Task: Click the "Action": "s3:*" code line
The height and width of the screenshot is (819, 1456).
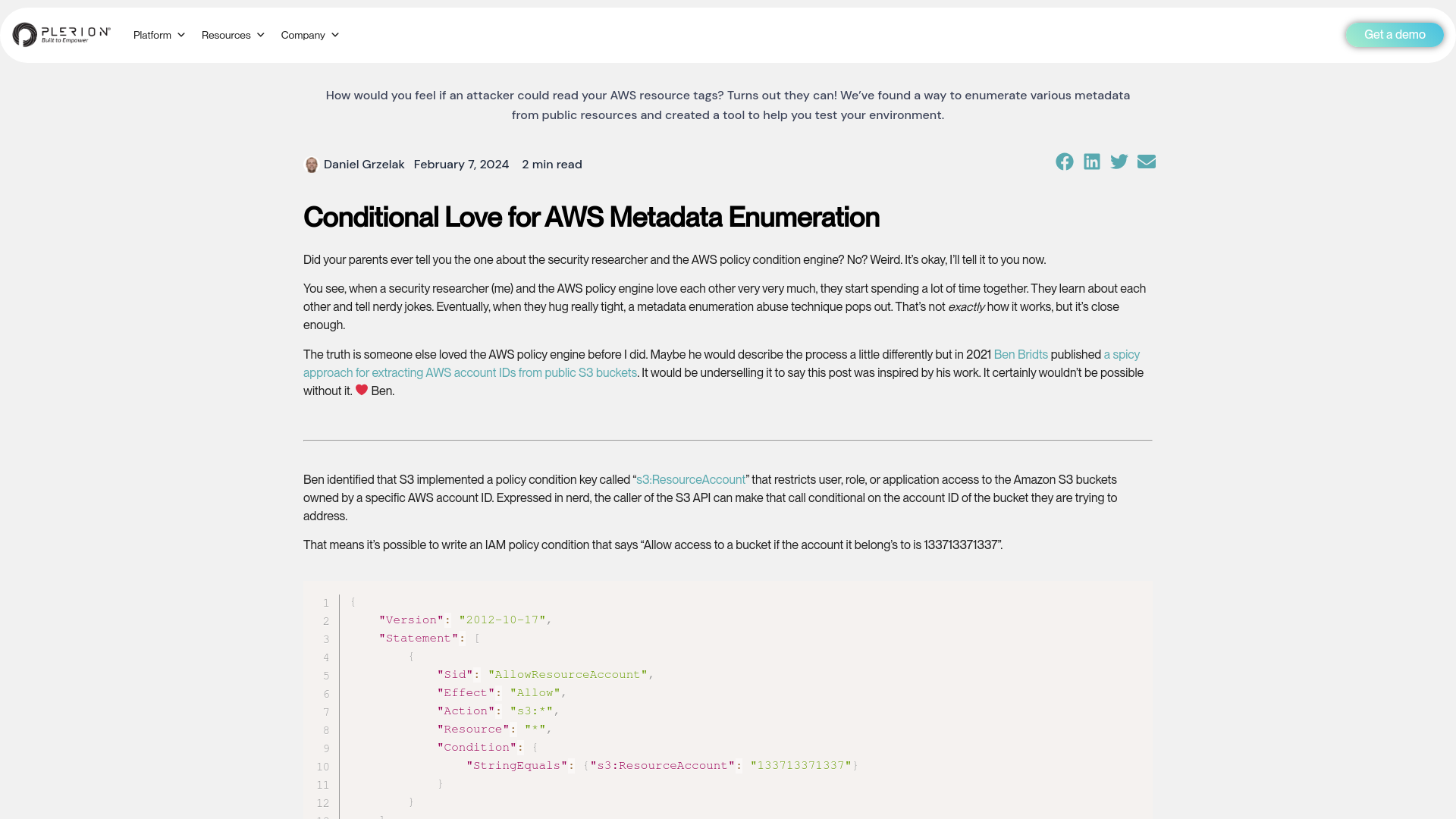Action: pos(498,711)
